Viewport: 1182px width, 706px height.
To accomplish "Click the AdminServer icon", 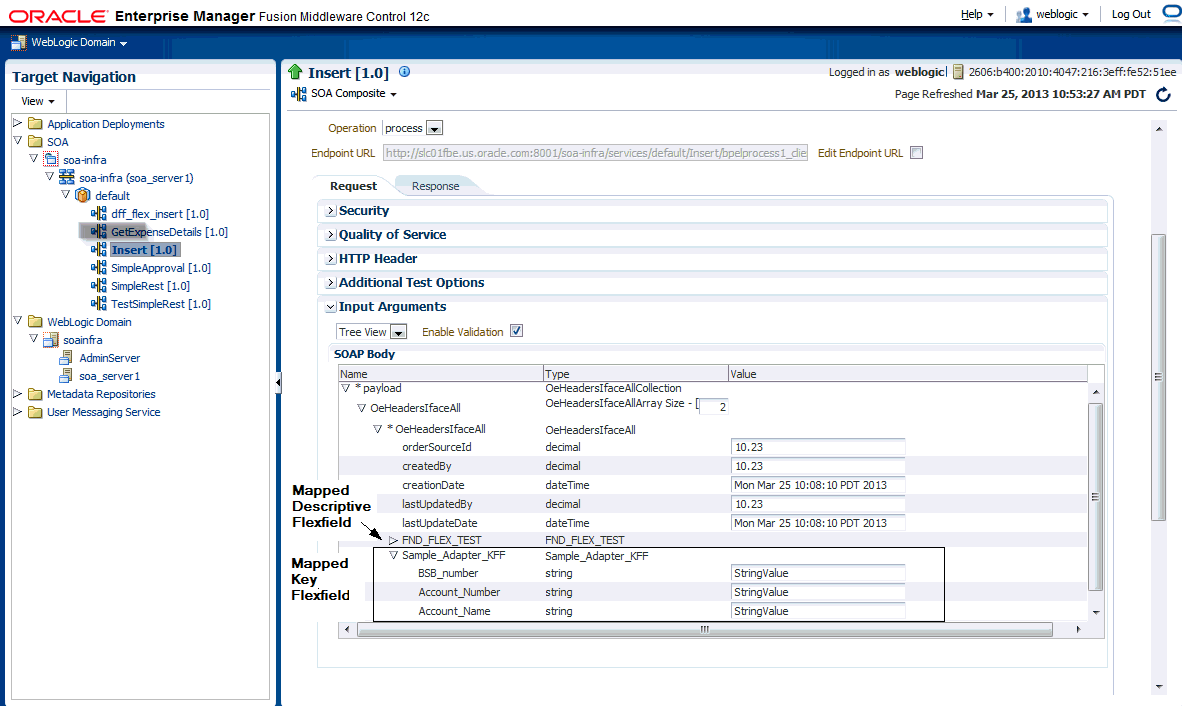I will pyautogui.click(x=66, y=358).
